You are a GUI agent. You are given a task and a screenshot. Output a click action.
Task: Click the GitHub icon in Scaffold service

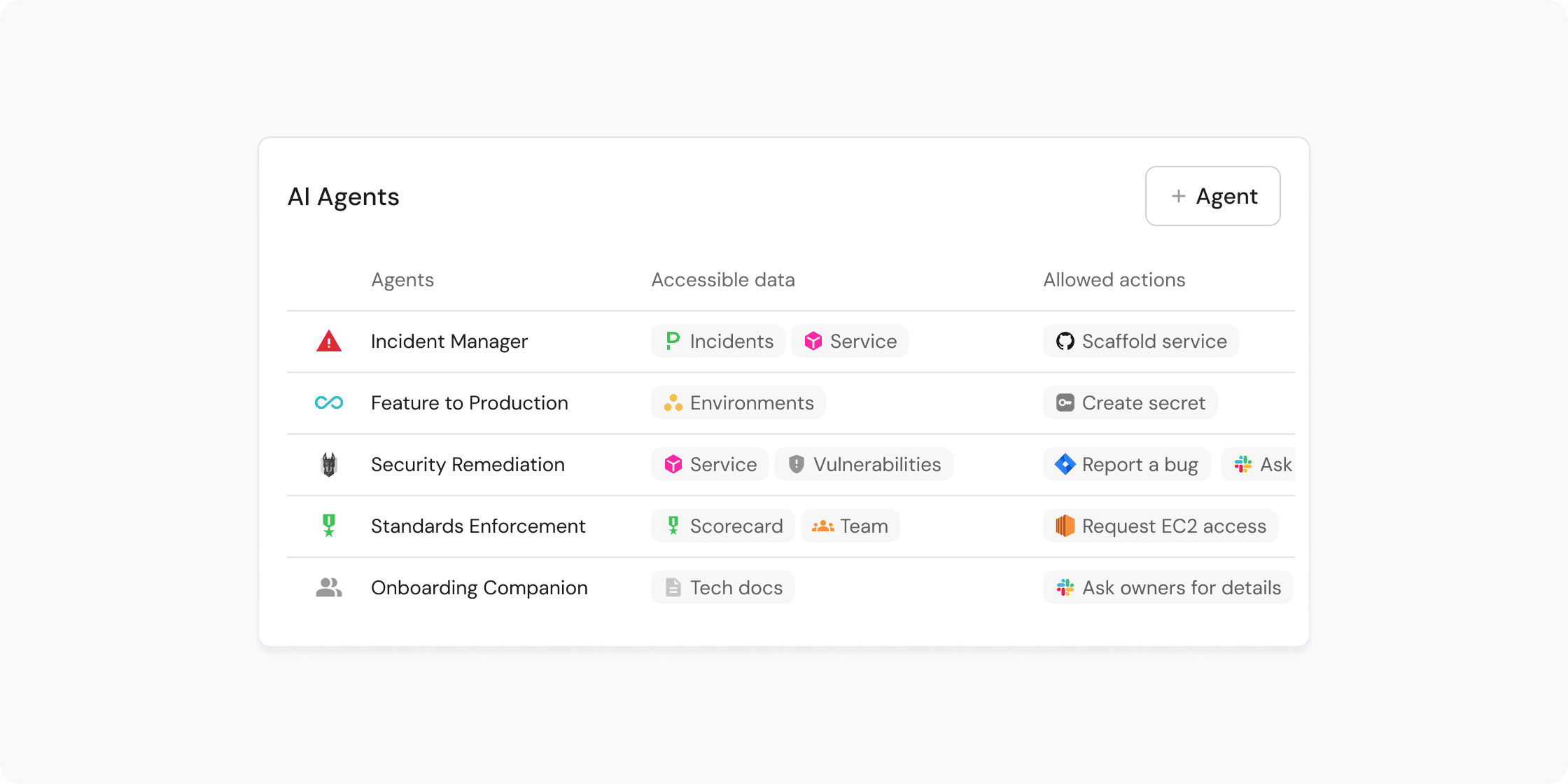[1065, 342]
